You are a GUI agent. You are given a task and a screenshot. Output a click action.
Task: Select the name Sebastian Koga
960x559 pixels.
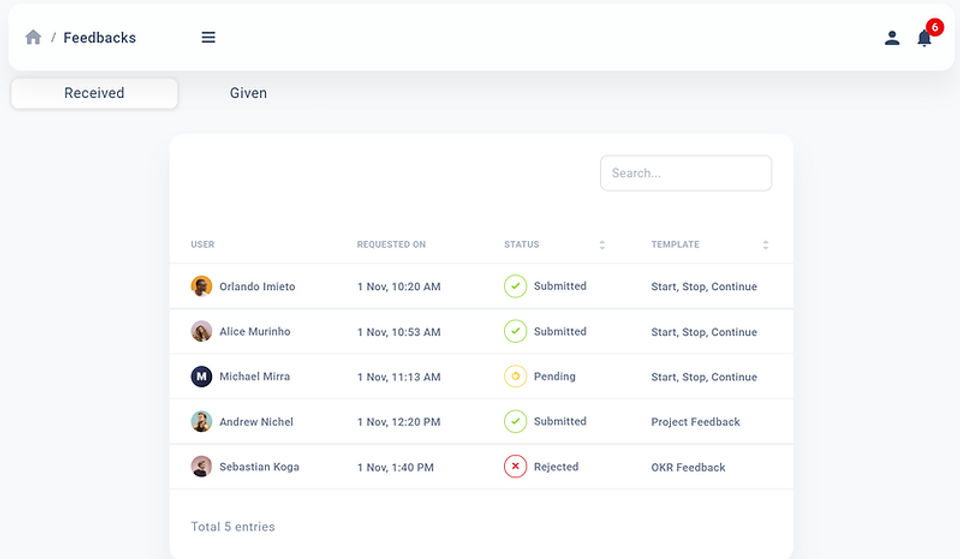[260, 467]
